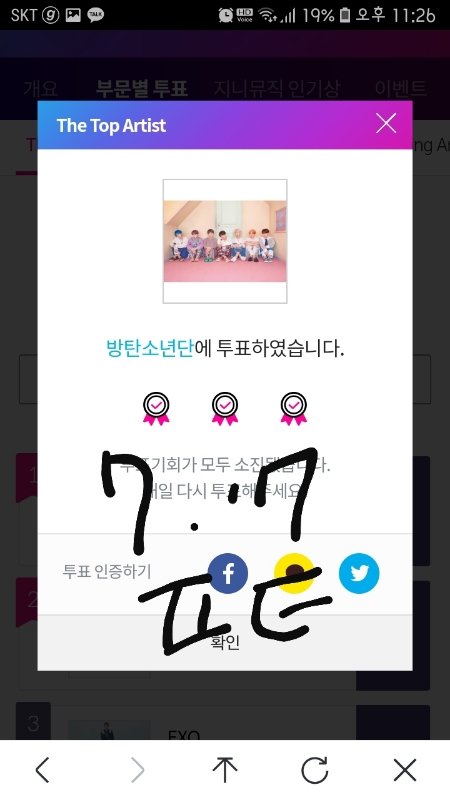Switch to the 개요 overview tab
Image resolution: width=450 pixels, height=800 pixels.
41,89
